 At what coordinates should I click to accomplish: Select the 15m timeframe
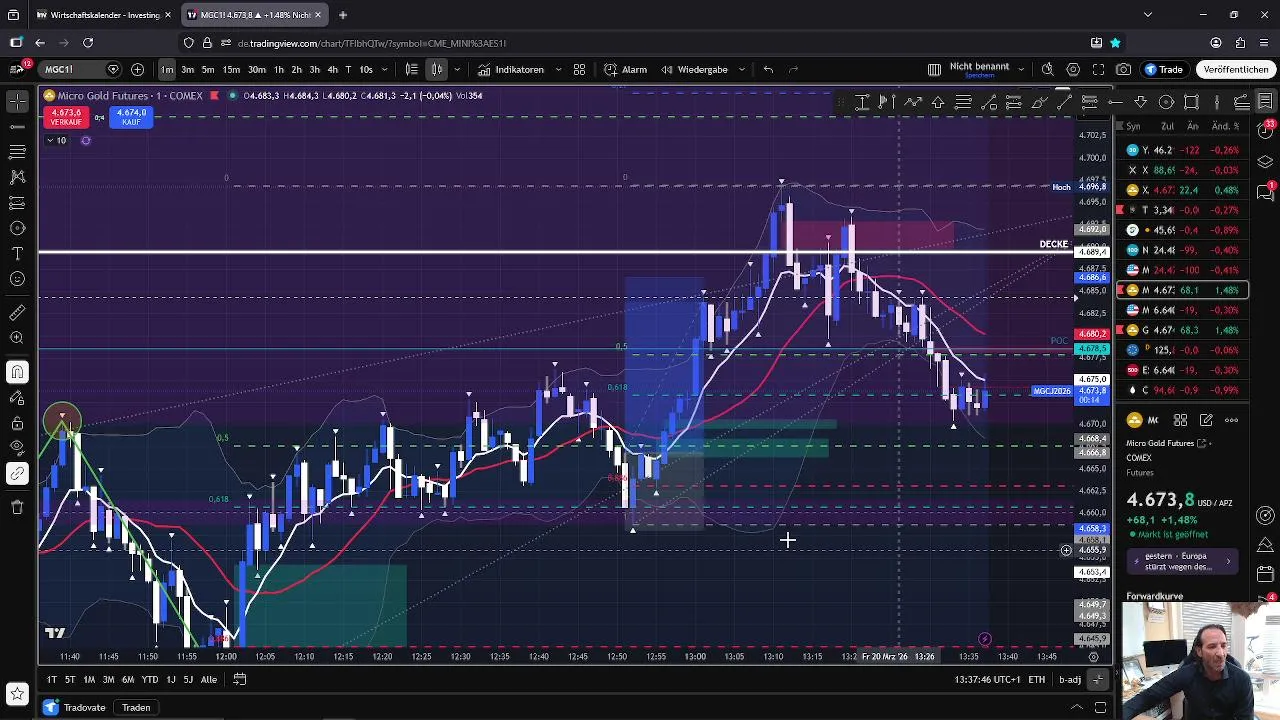click(231, 69)
